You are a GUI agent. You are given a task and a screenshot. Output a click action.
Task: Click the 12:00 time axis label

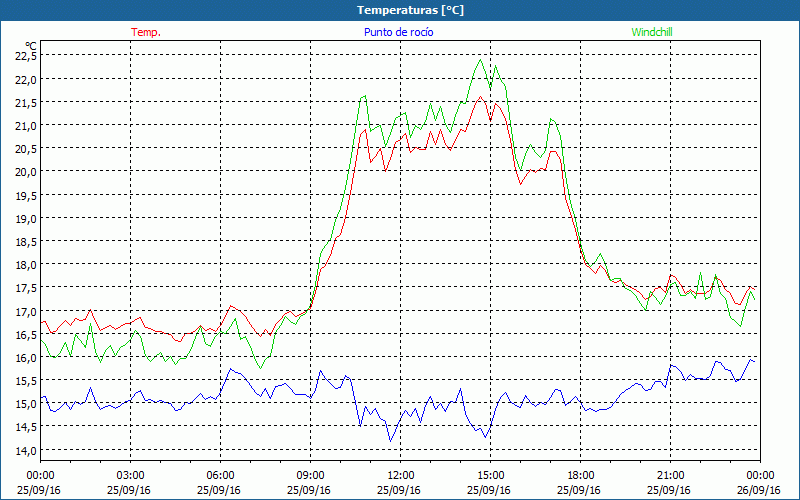click(x=401, y=476)
